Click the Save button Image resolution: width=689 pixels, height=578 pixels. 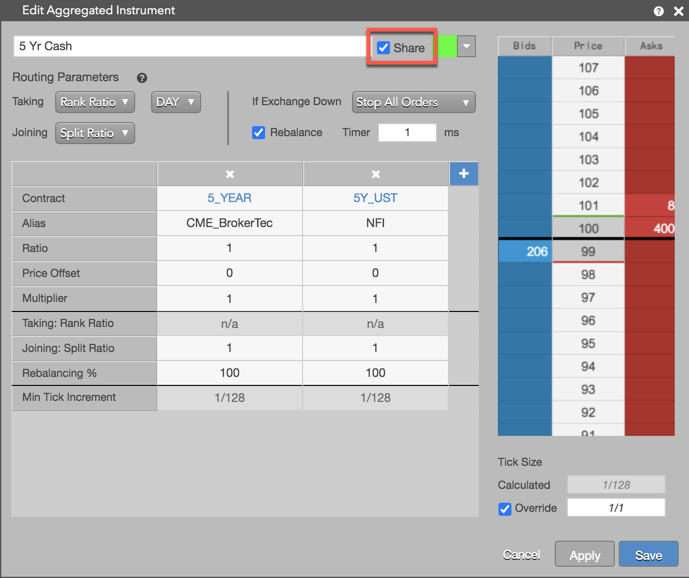point(649,555)
